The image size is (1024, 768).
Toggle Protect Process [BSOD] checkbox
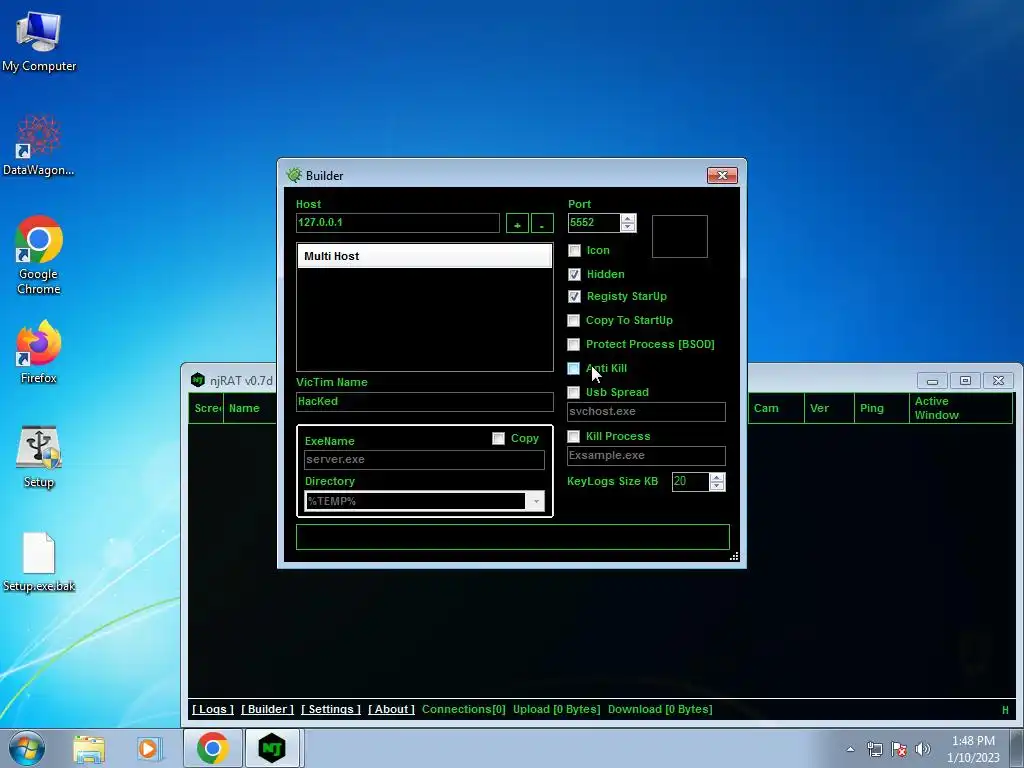(573, 344)
